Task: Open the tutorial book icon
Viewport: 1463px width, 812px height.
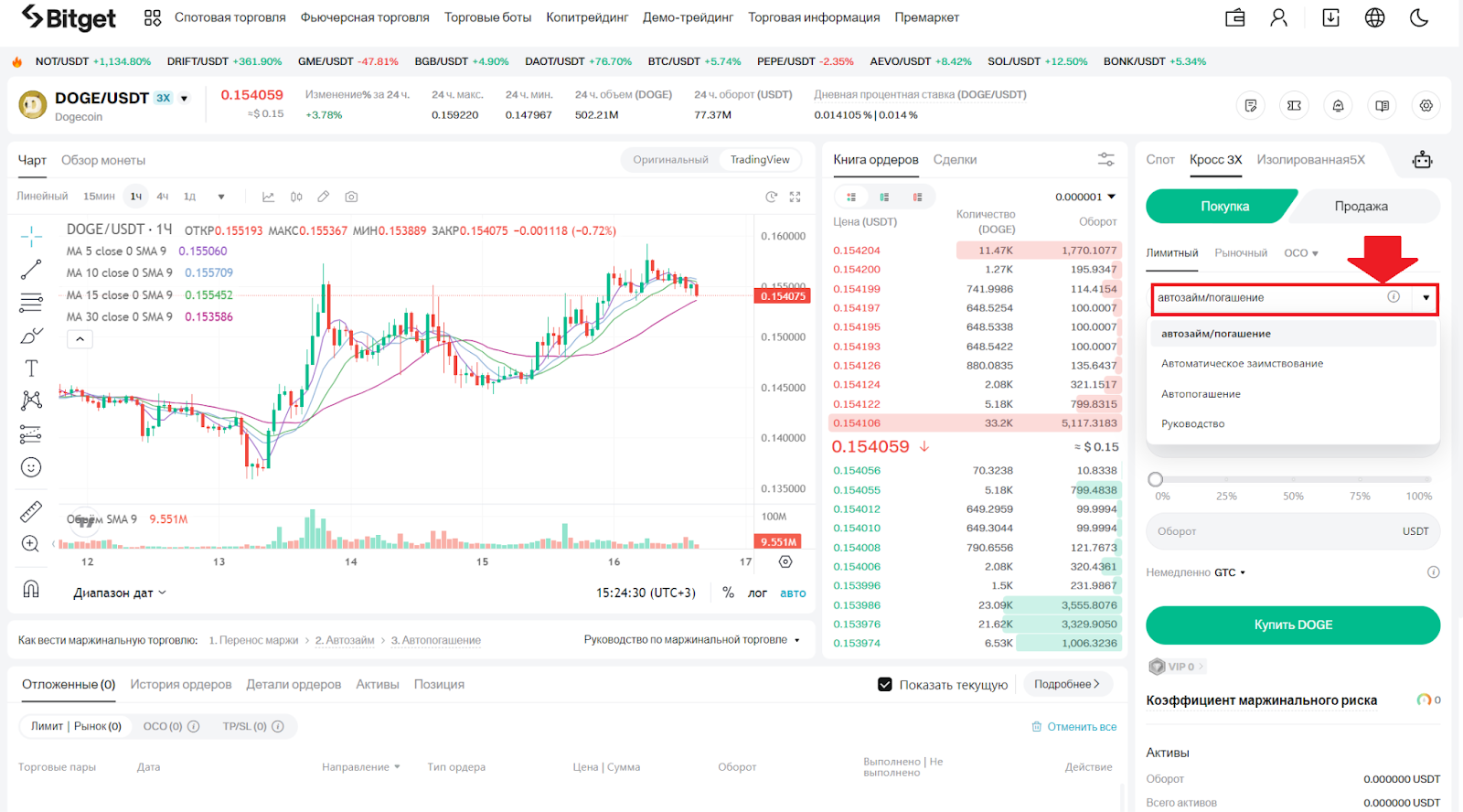Action: [1382, 106]
